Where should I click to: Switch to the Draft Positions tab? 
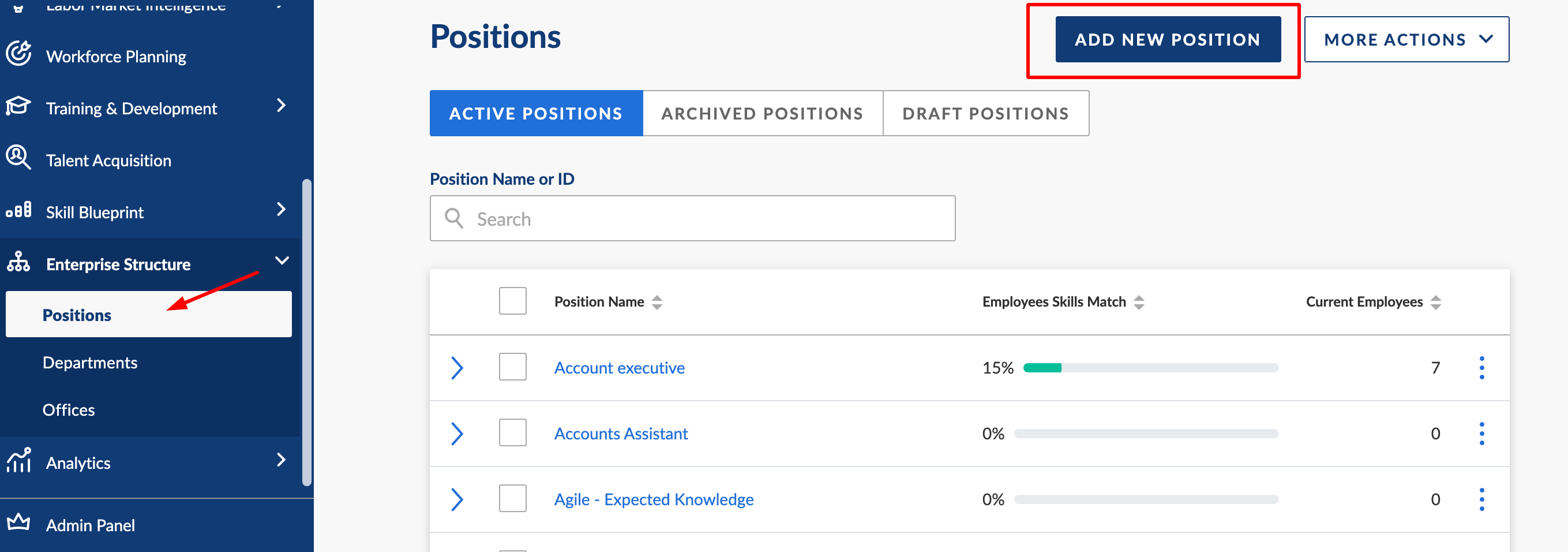click(x=985, y=114)
